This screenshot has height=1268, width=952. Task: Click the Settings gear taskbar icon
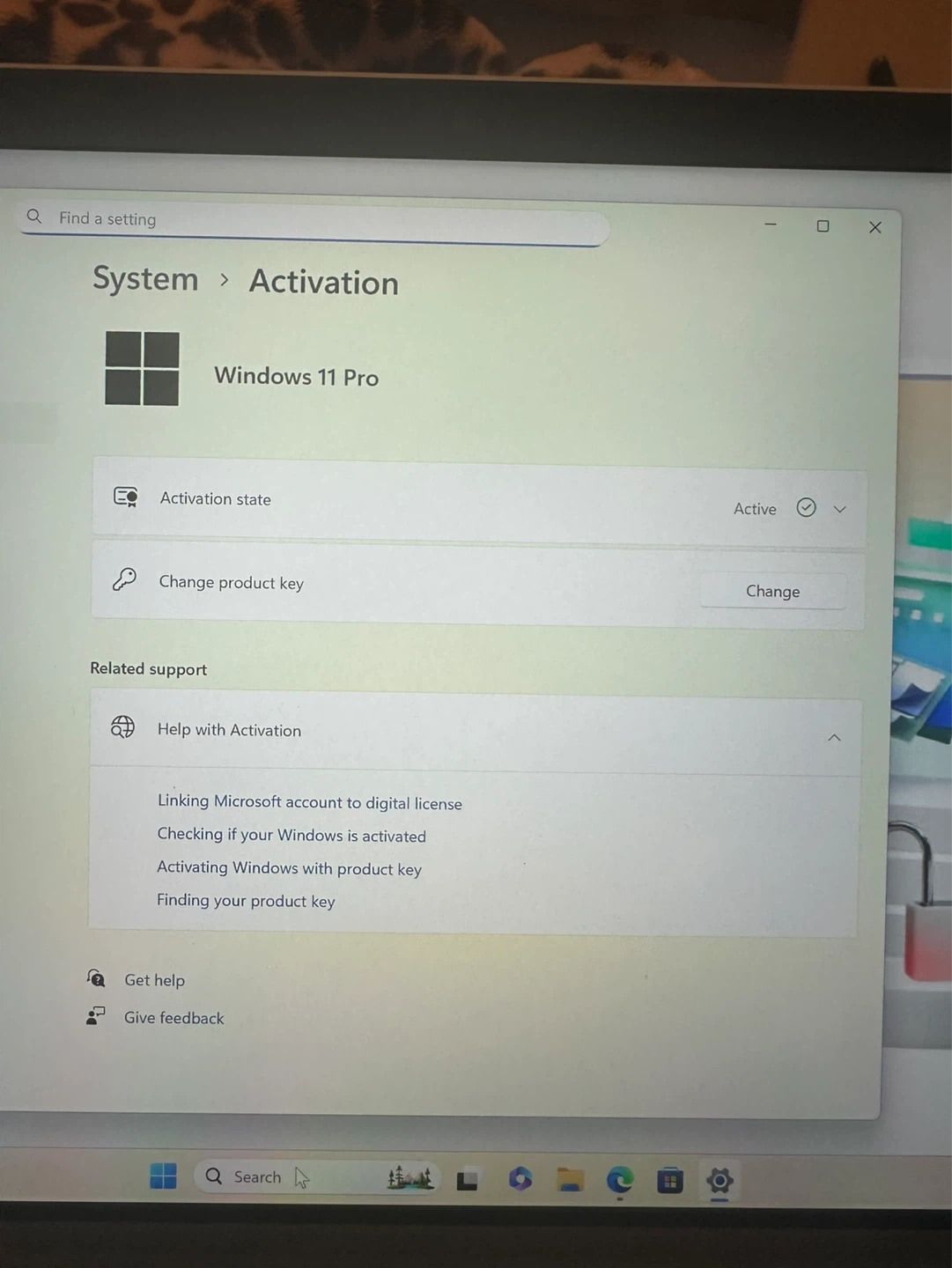coord(720,1181)
